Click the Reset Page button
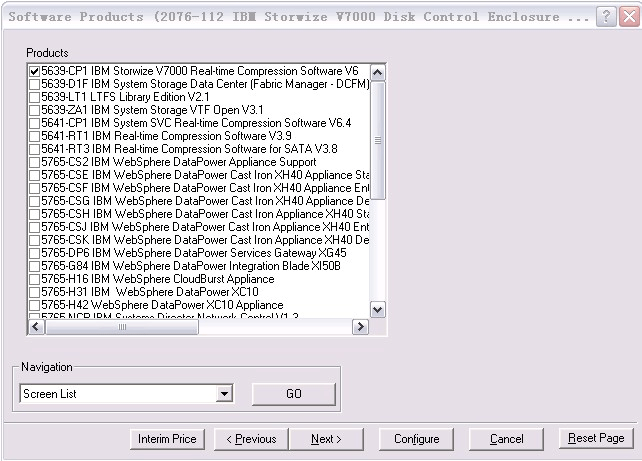The height and width of the screenshot is (461, 642). pyautogui.click(x=596, y=438)
